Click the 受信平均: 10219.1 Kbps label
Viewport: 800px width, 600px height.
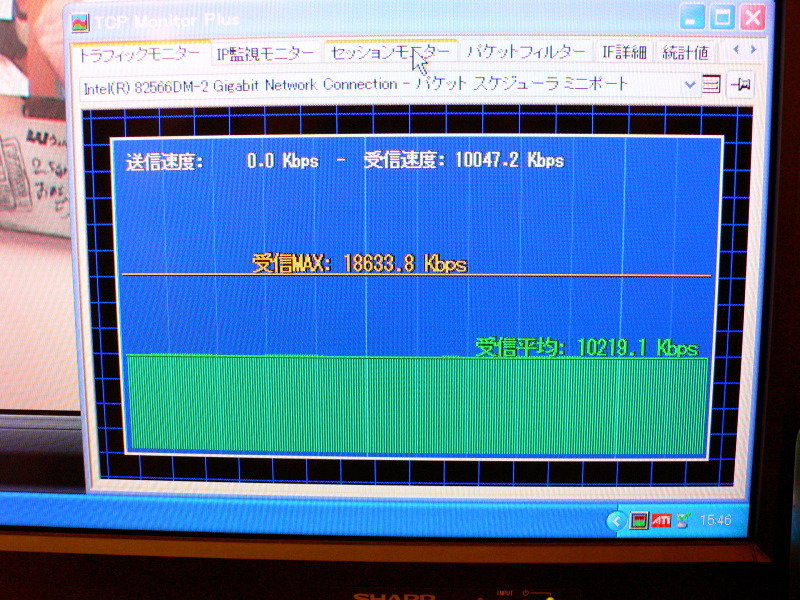point(587,348)
